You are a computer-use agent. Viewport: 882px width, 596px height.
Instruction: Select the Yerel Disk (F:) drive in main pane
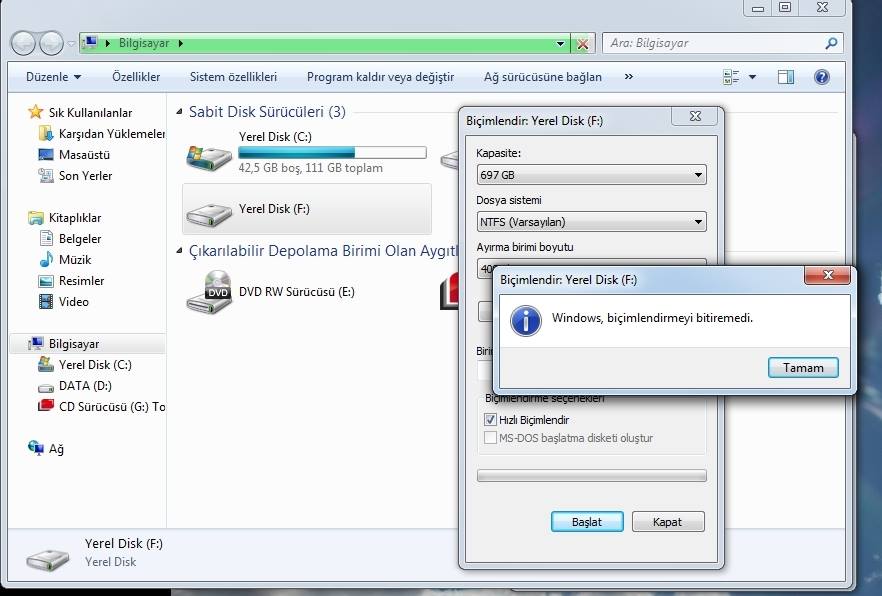[307, 209]
